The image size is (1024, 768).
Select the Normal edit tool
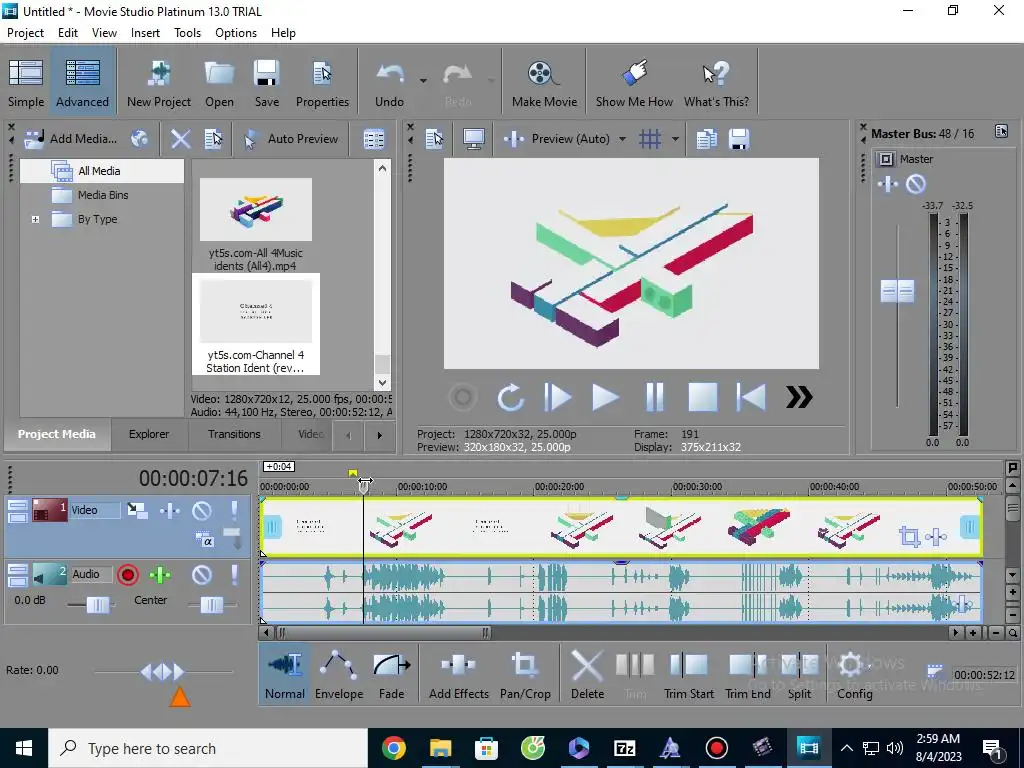[x=285, y=675]
